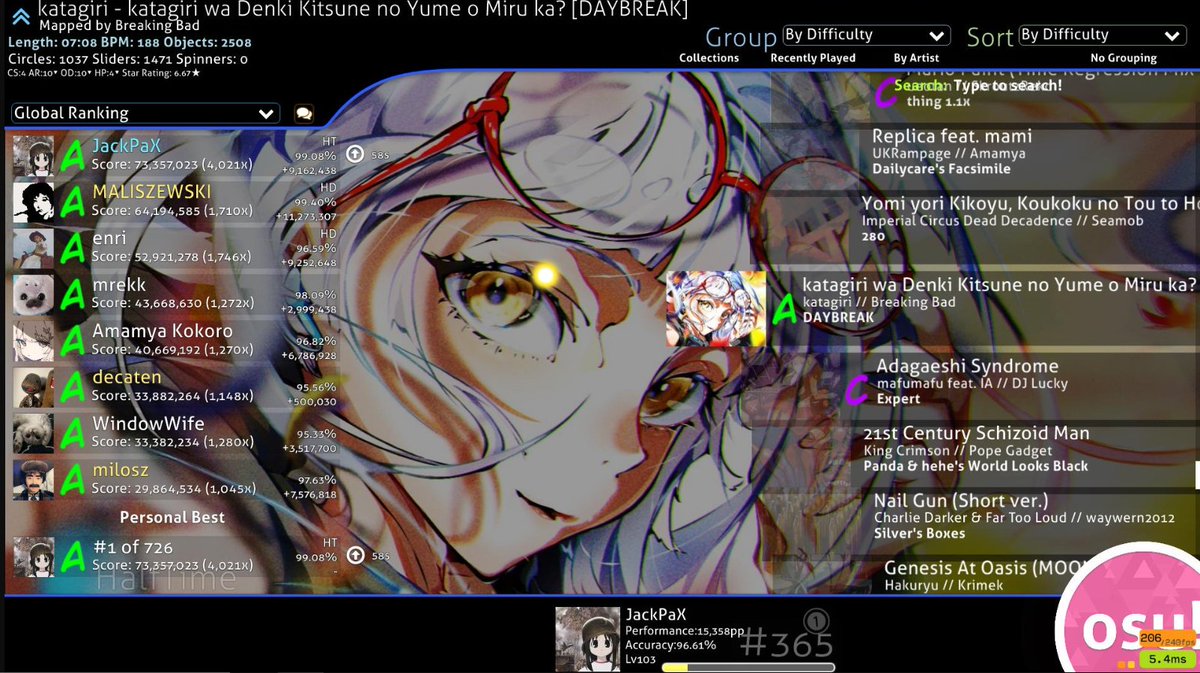This screenshot has height=673, width=1200.
Task: Click the purple C rank icon on the top song card
Action: point(884,92)
